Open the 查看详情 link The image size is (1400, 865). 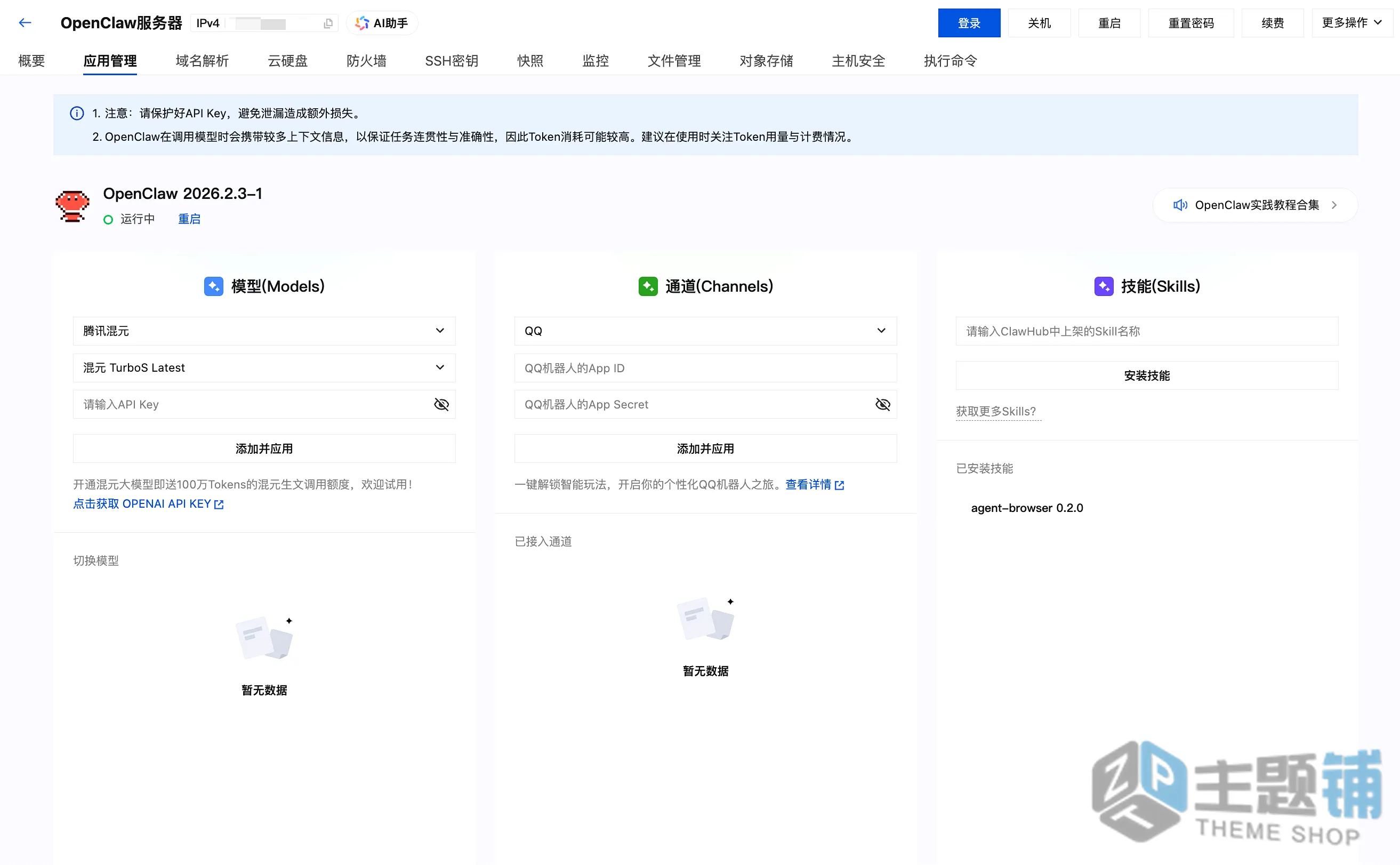coord(808,485)
